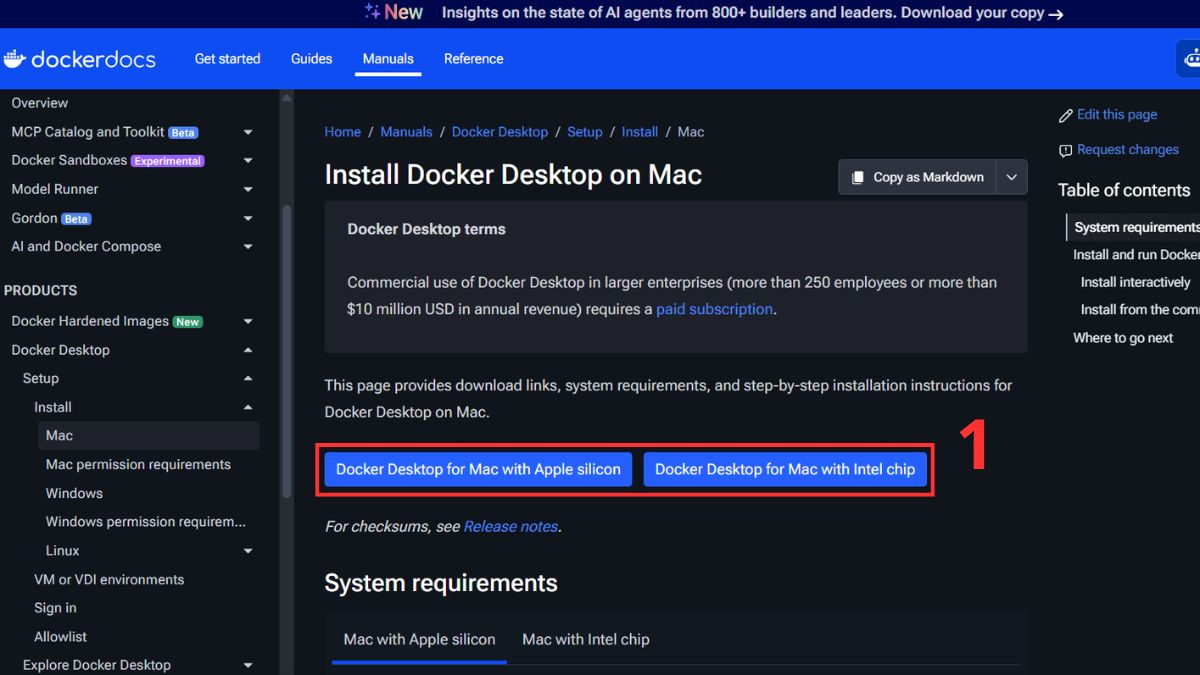The height and width of the screenshot is (675, 1200).
Task: Jump to Install interactively in table of contents
Action: [1136, 282]
